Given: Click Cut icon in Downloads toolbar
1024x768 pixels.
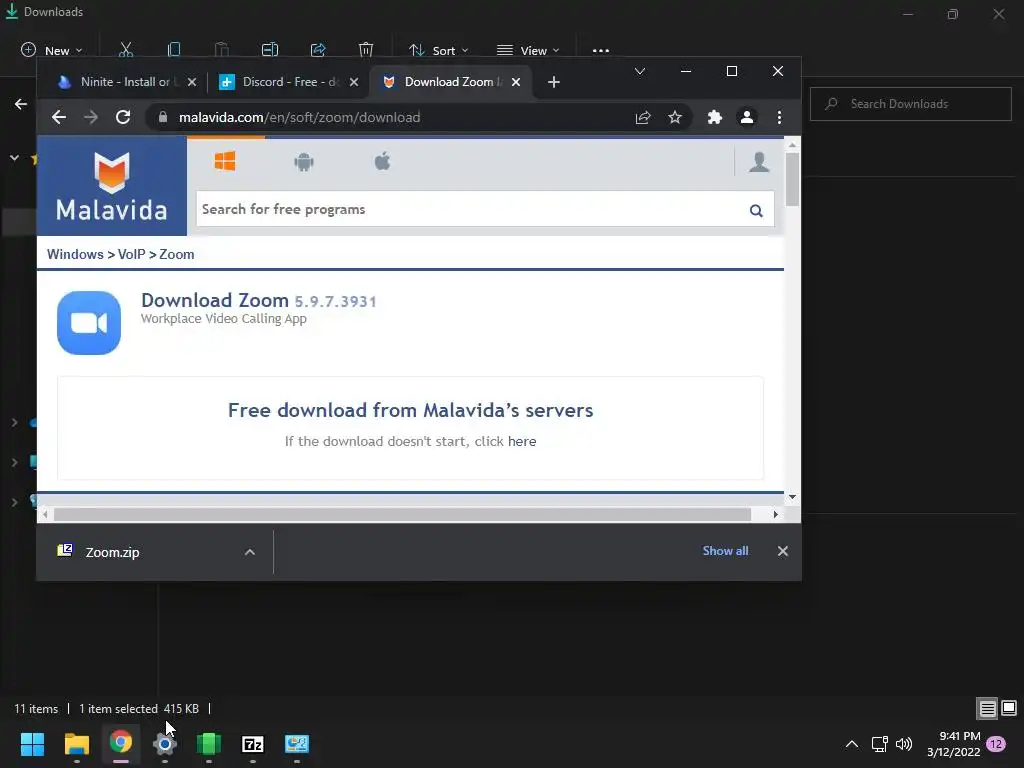Looking at the screenshot, I should pyautogui.click(x=126, y=50).
